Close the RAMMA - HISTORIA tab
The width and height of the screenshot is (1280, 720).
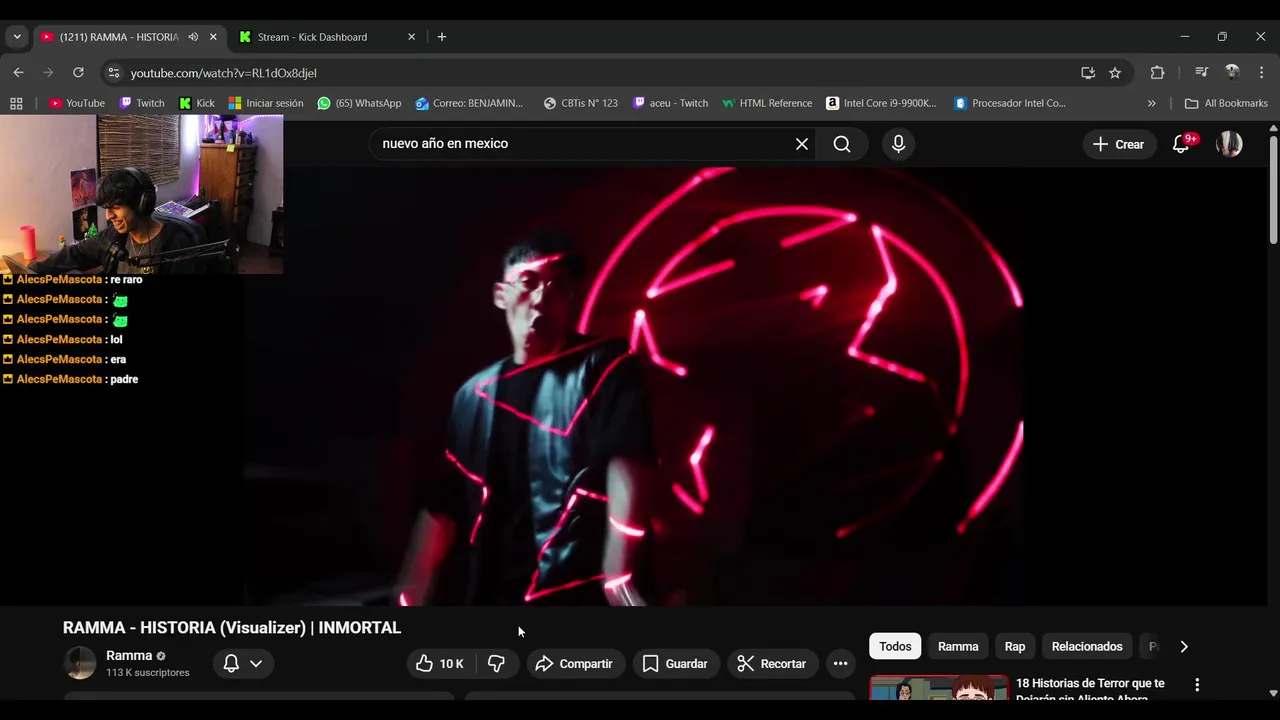coord(213,37)
